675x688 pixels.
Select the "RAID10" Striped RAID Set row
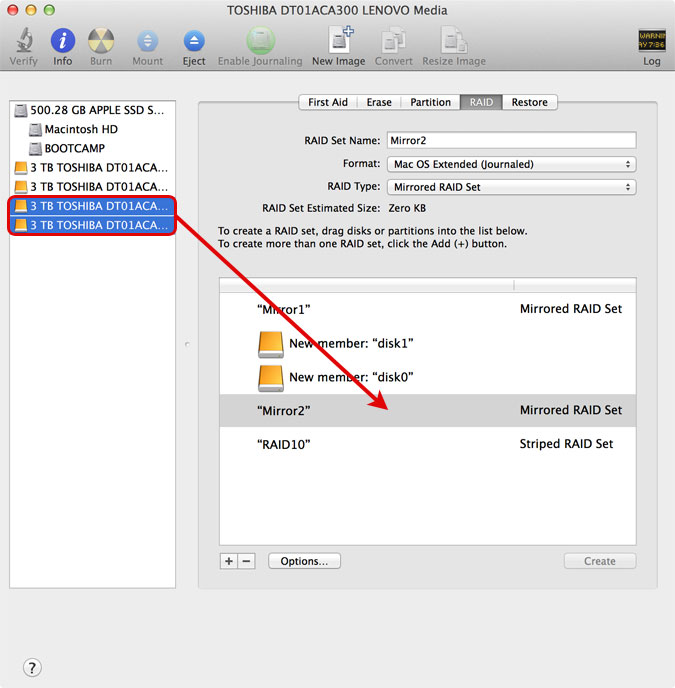[427, 444]
